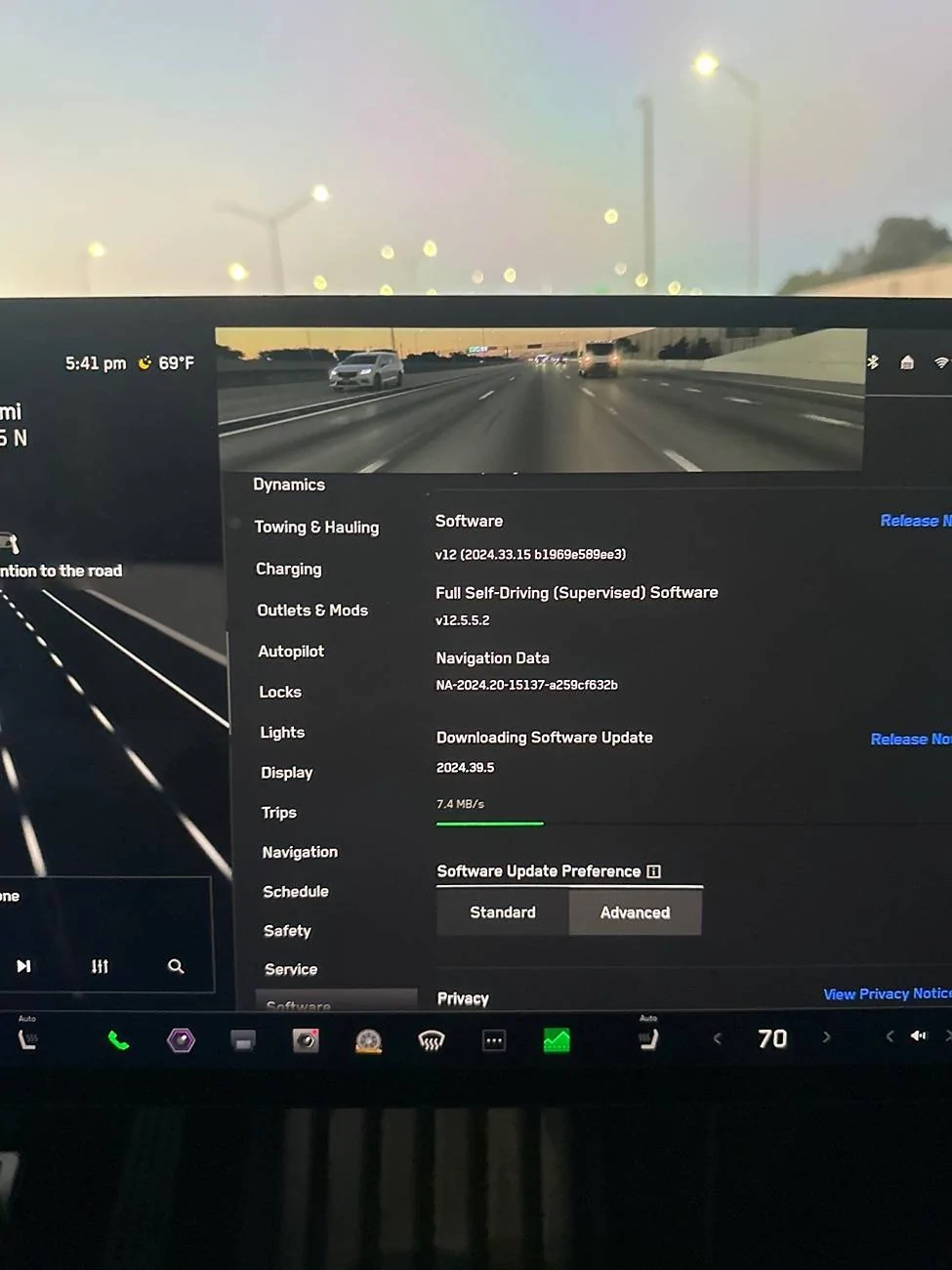Open the media search magnifier
This screenshot has height=1270, width=952.
click(x=176, y=966)
